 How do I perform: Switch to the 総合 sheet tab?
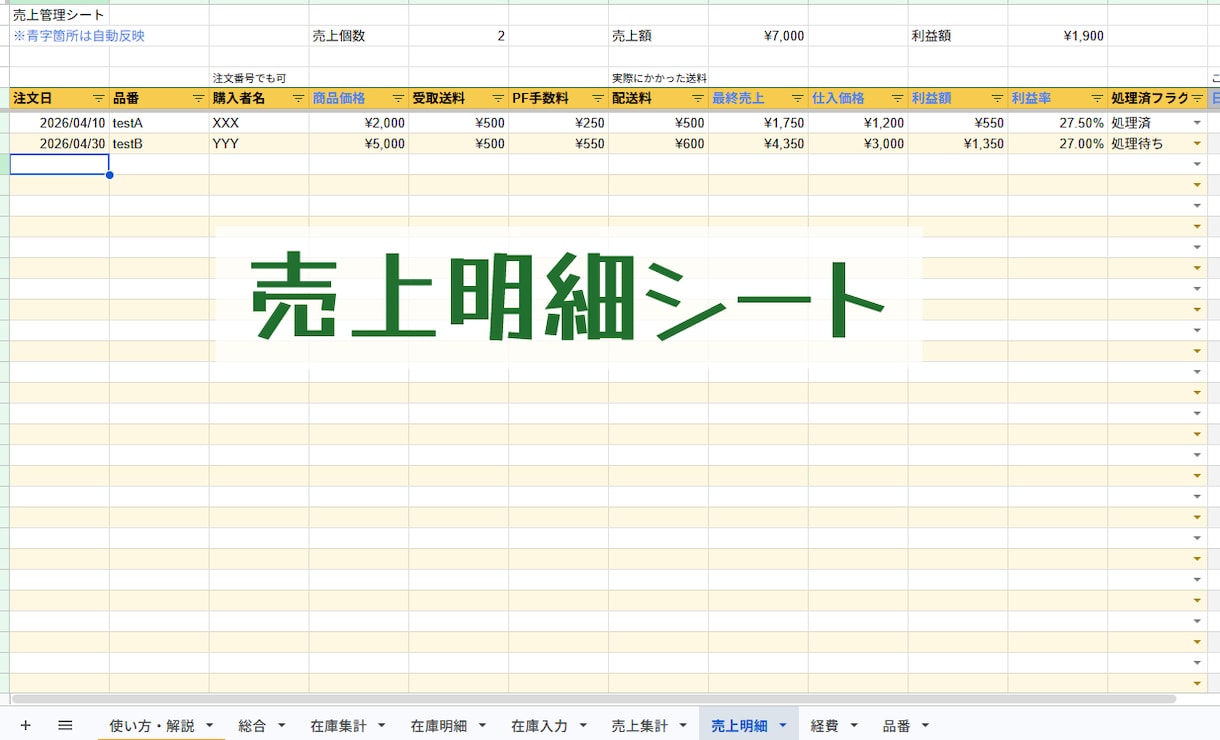pos(252,726)
